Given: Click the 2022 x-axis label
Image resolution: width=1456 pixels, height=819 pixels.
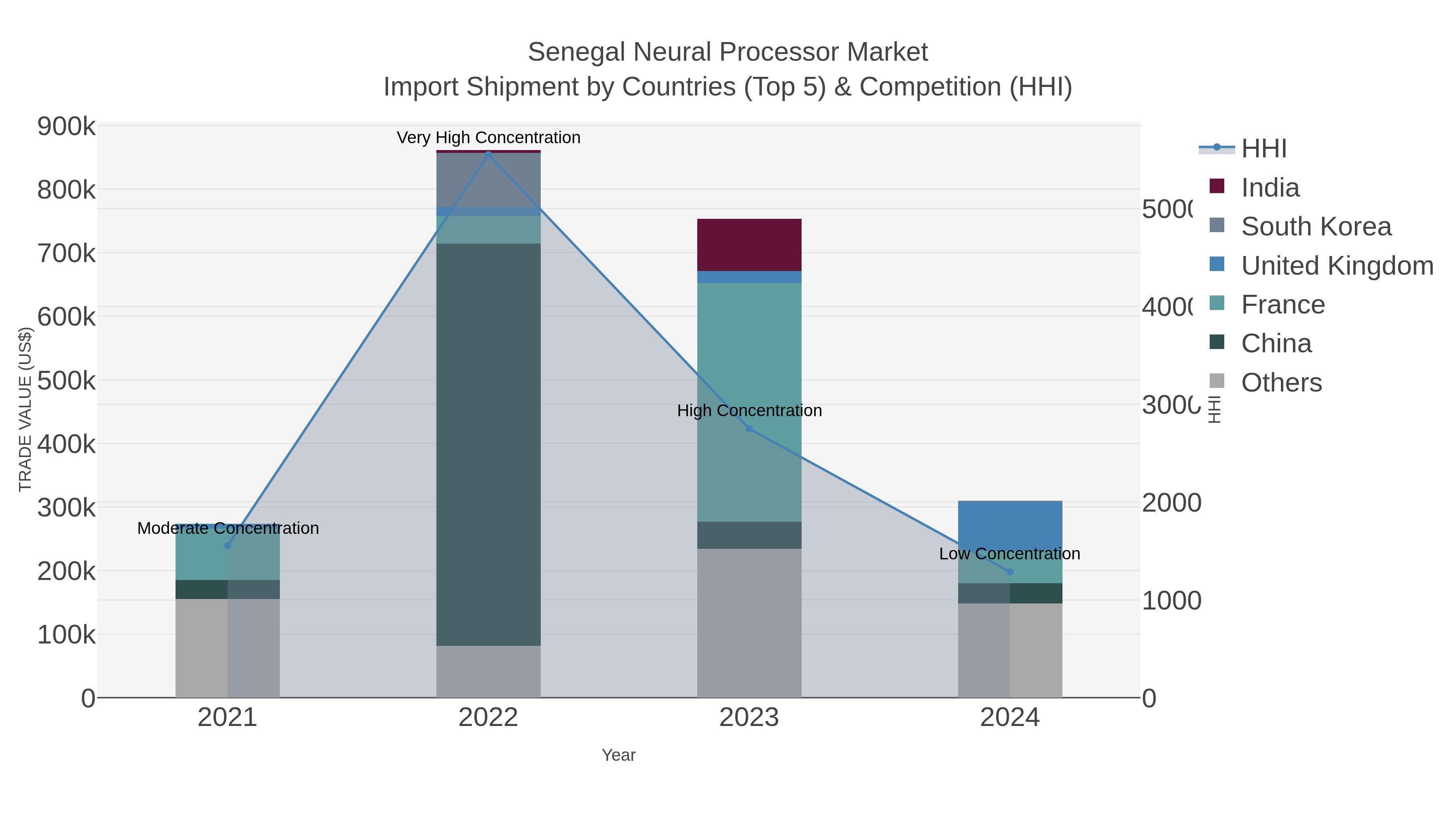Looking at the screenshot, I should click(x=488, y=718).
